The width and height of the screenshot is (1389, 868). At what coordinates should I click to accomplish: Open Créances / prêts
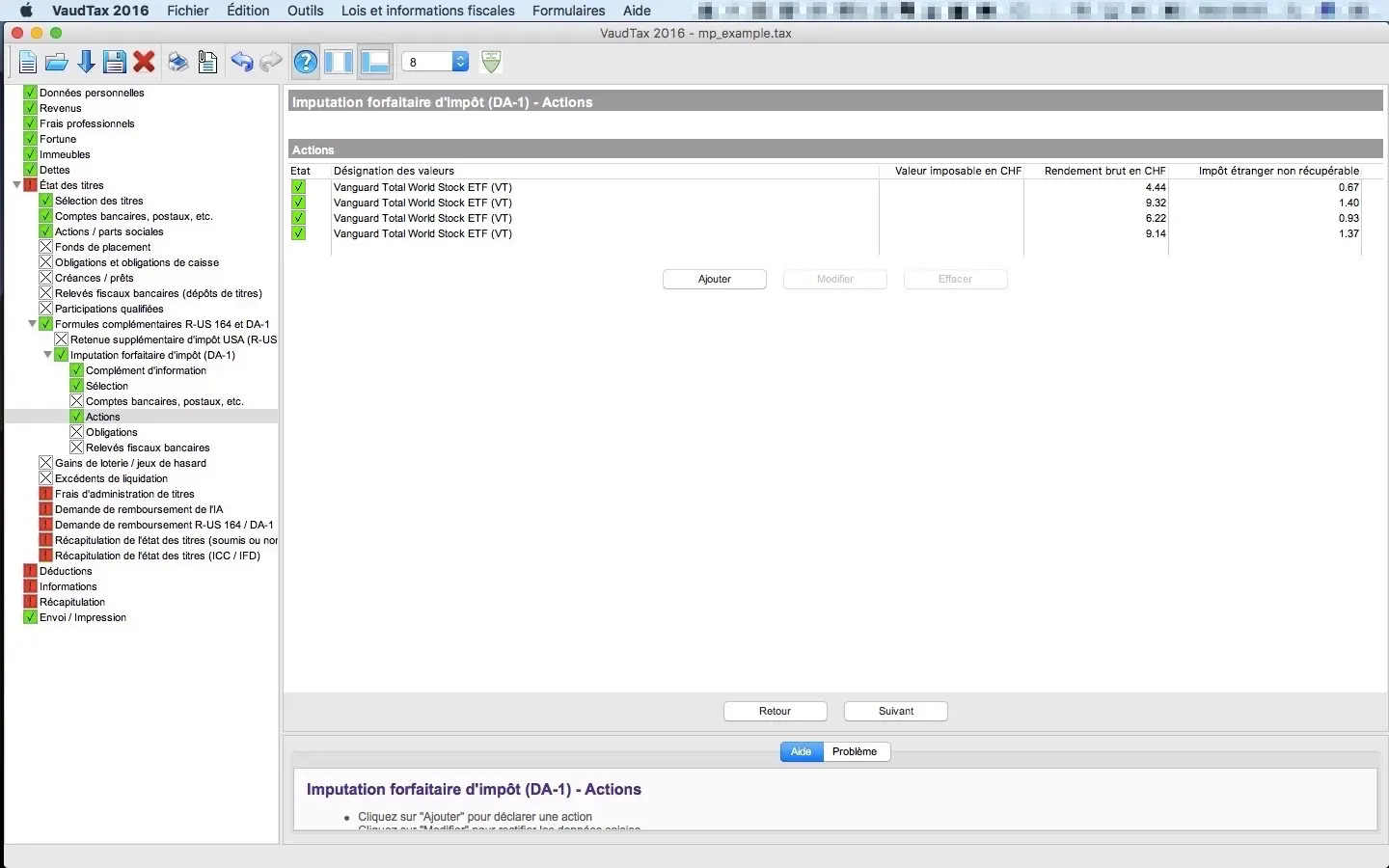coord(95,278)
